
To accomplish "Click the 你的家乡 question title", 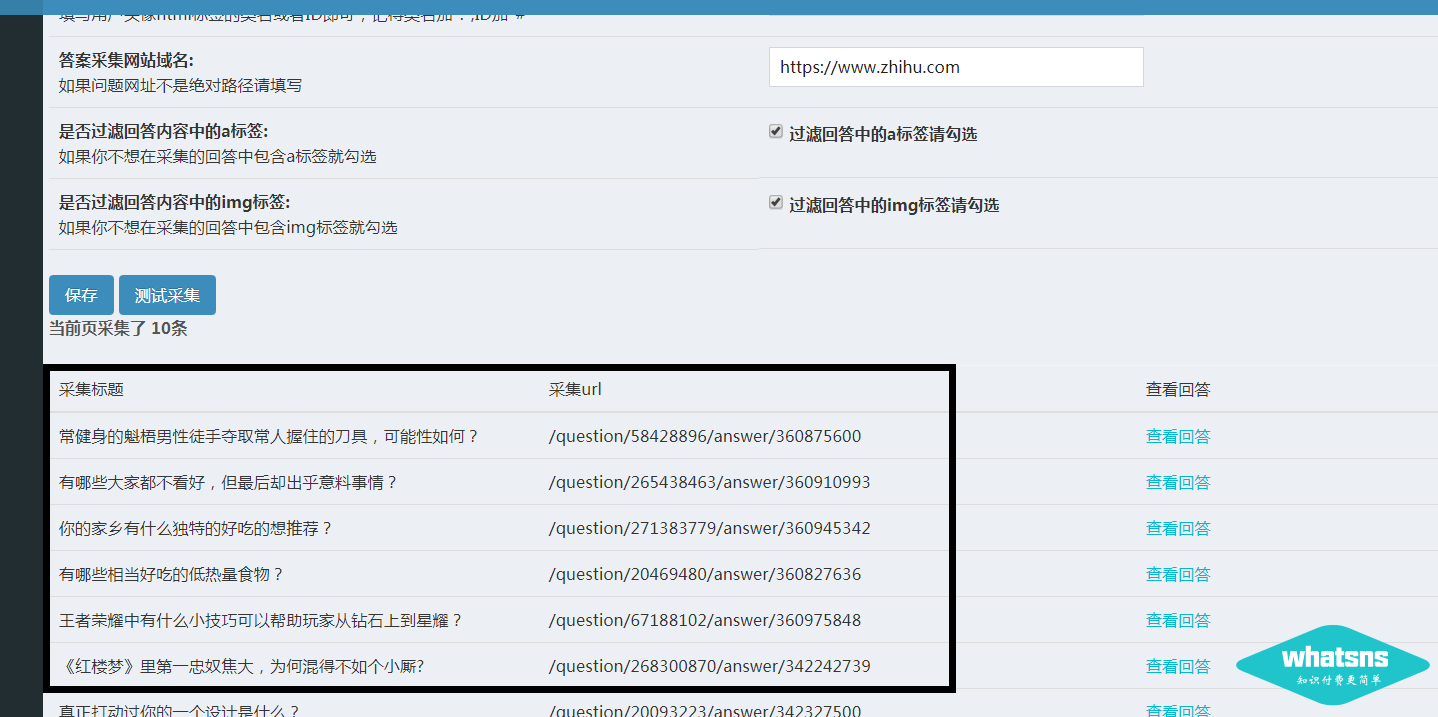I will point(196,528).
